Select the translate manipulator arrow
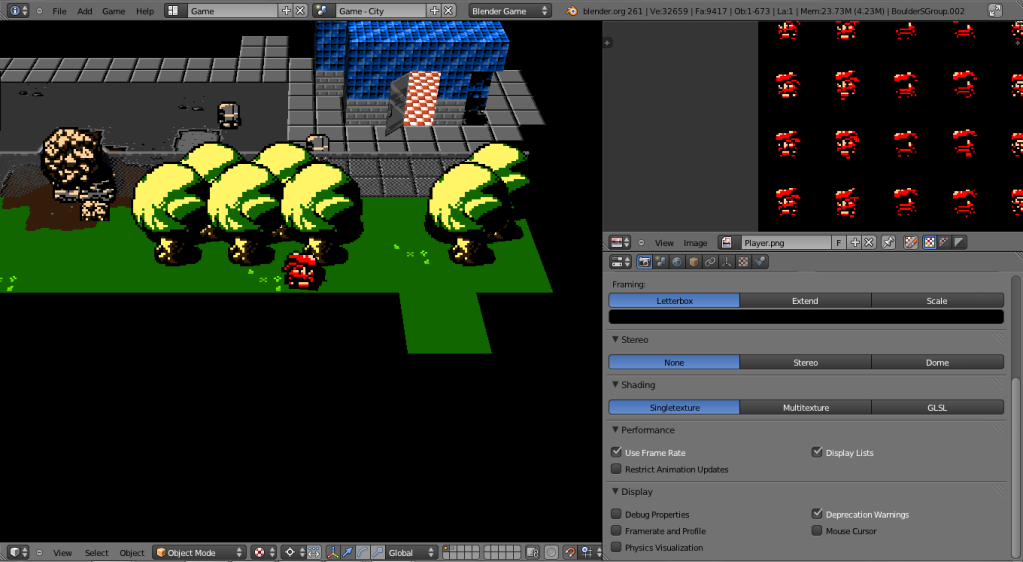Image resolution: width=1023 pixels, height=562 pixels. pos(348,552)
